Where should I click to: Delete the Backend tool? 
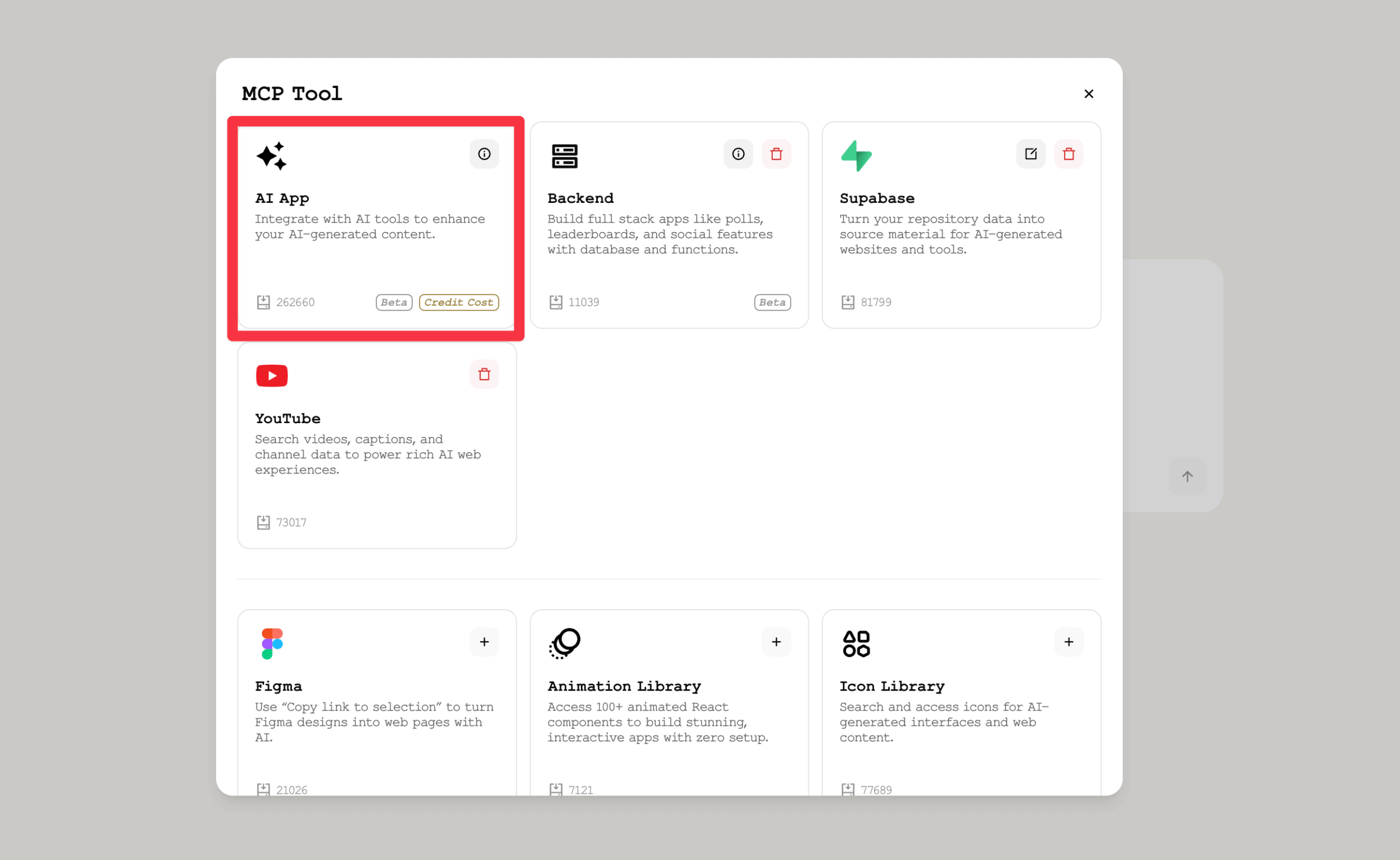pos(776,154)
